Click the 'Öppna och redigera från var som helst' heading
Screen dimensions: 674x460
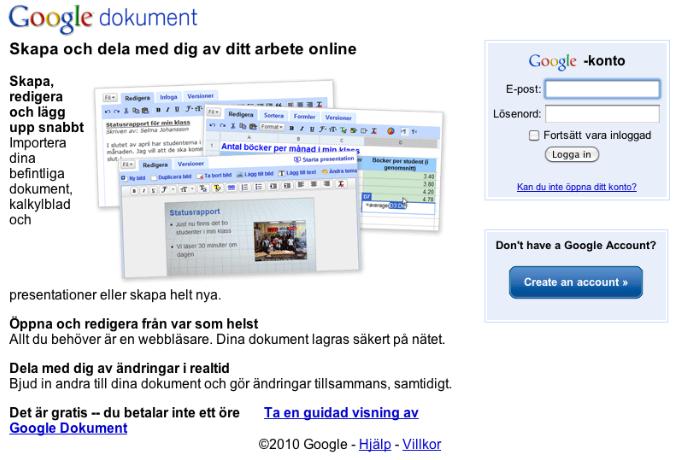click(x=134, y=323)
